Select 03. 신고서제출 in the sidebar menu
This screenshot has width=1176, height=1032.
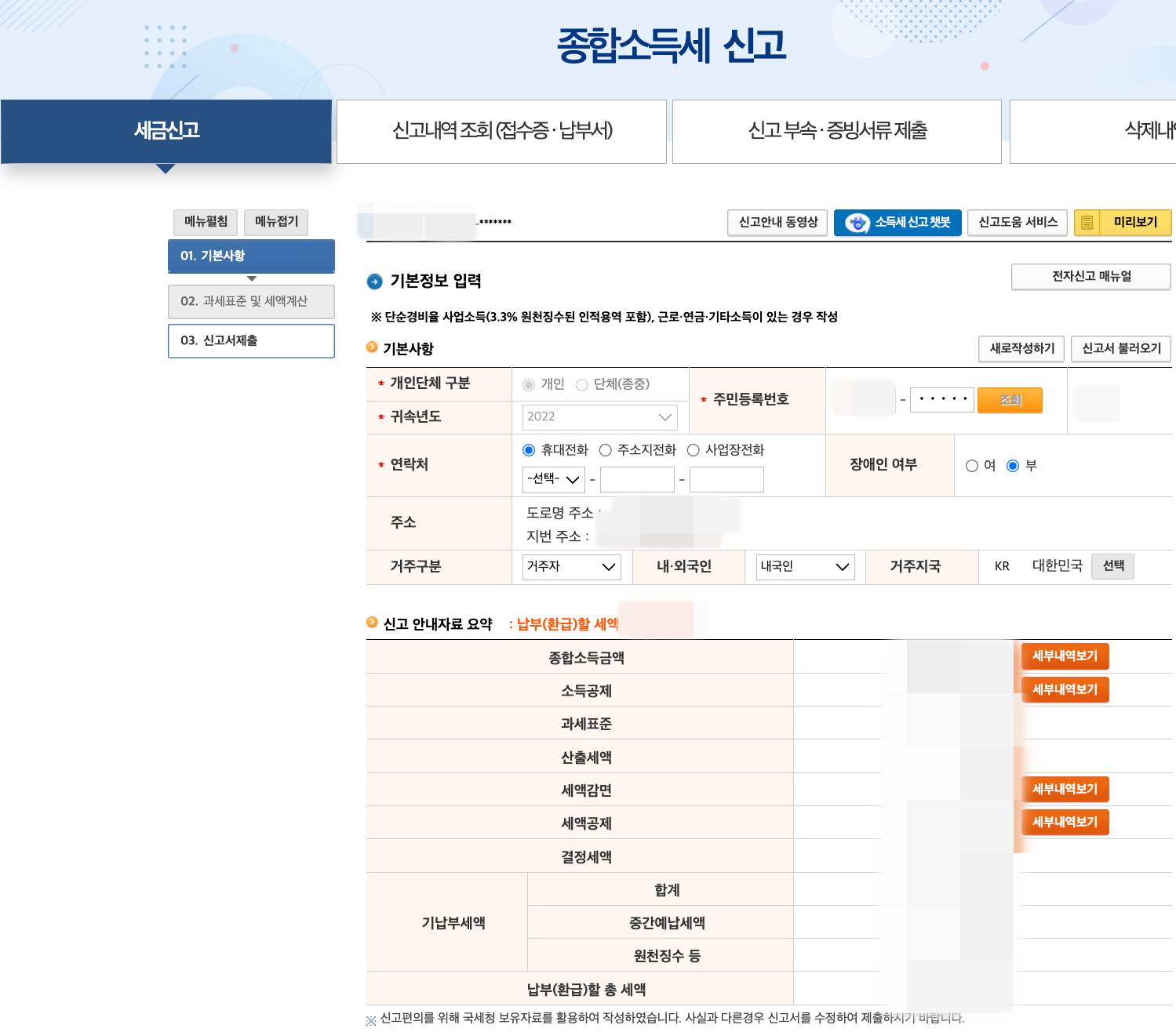point(251,341)
